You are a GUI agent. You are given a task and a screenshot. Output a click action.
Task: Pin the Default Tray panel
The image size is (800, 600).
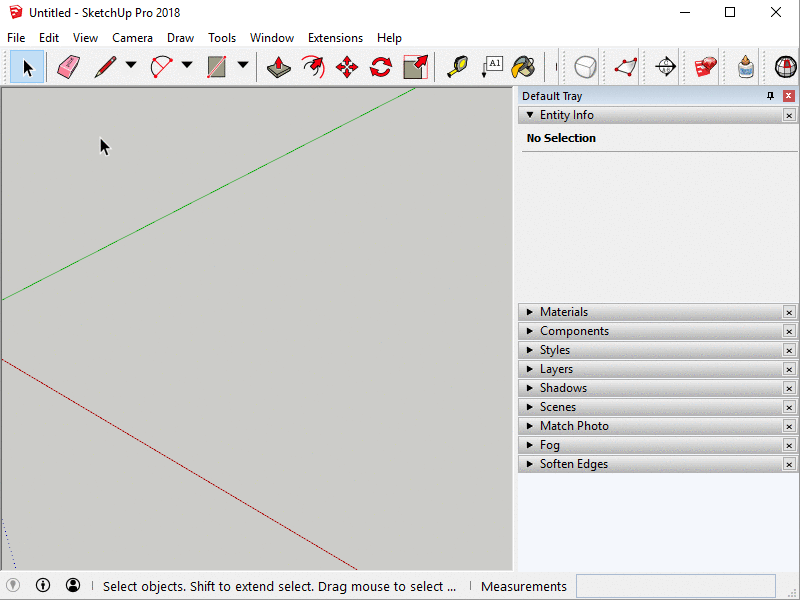pos(770,96)
